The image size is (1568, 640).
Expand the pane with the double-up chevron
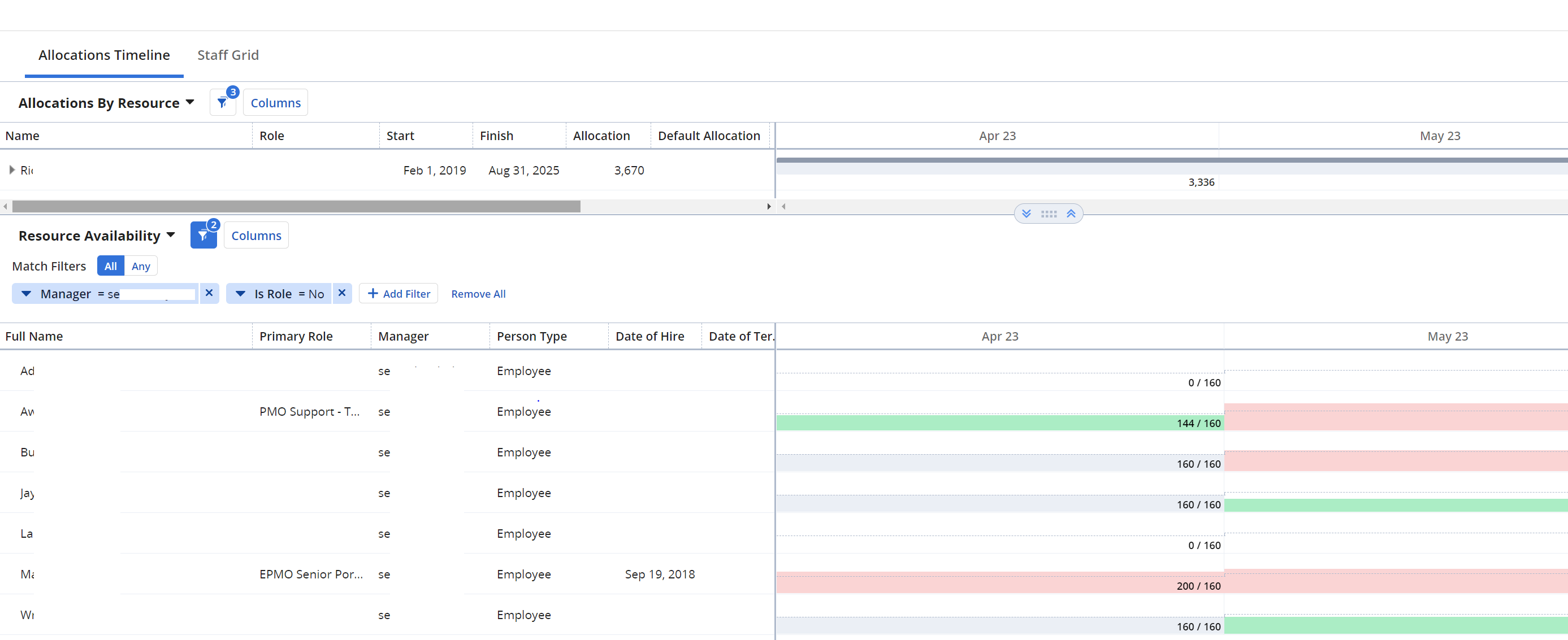click(1071, 214)
